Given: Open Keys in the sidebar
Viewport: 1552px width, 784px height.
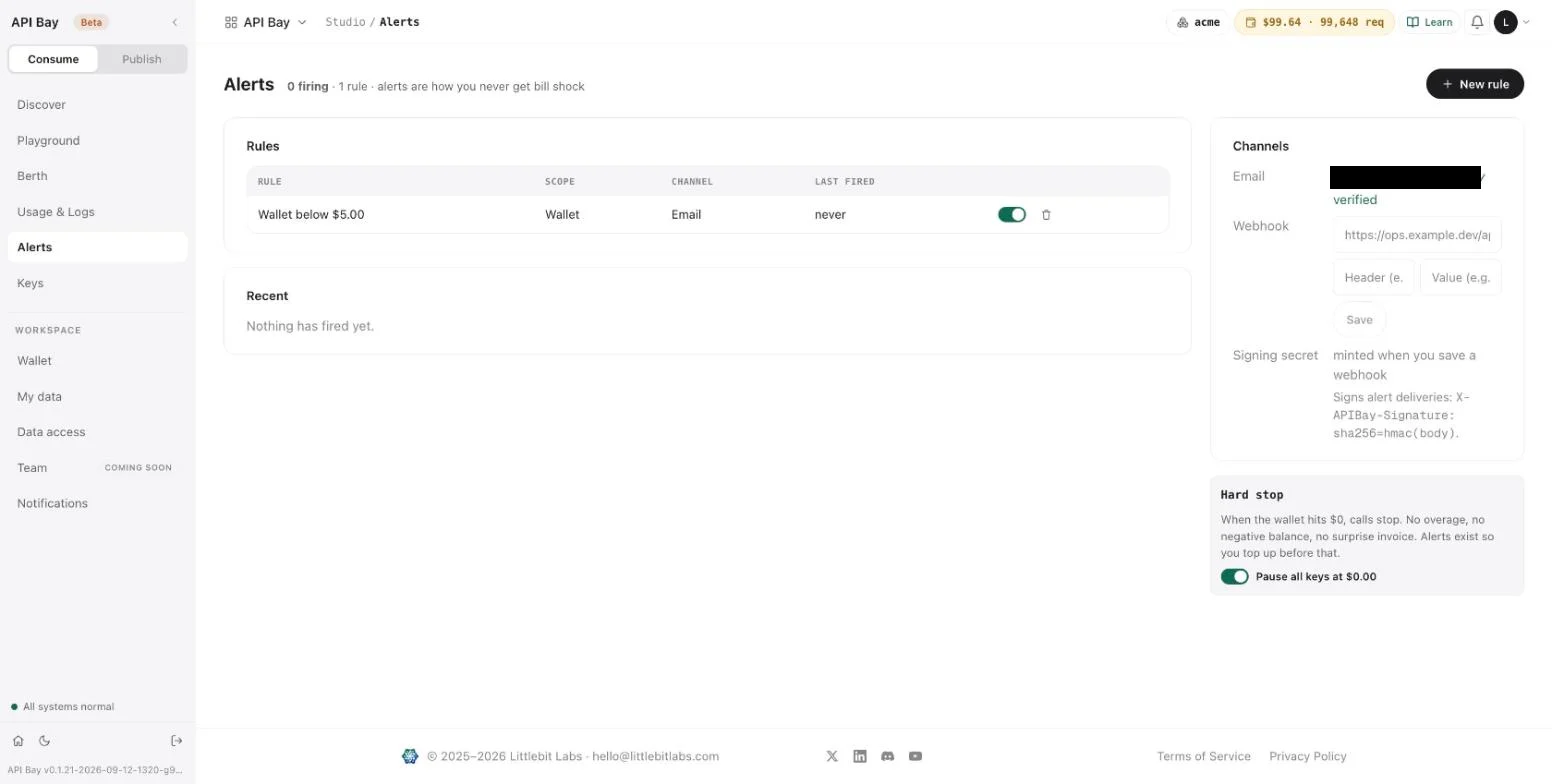Looking at the screenshot, I should click(x=97, y=283).
